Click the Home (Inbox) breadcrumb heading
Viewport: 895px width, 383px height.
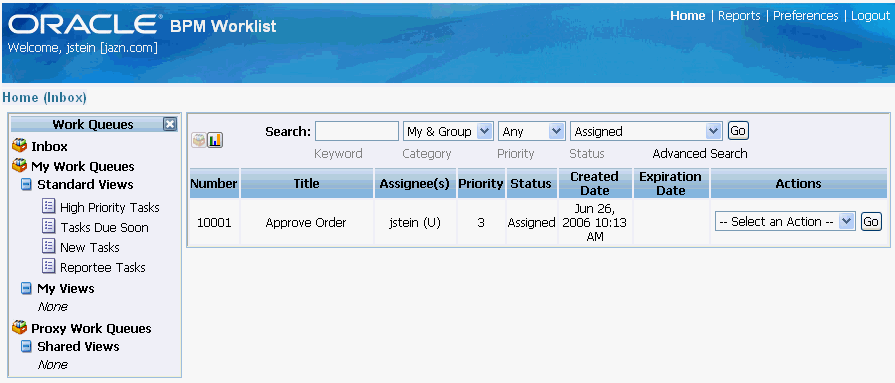click(45, 98)
